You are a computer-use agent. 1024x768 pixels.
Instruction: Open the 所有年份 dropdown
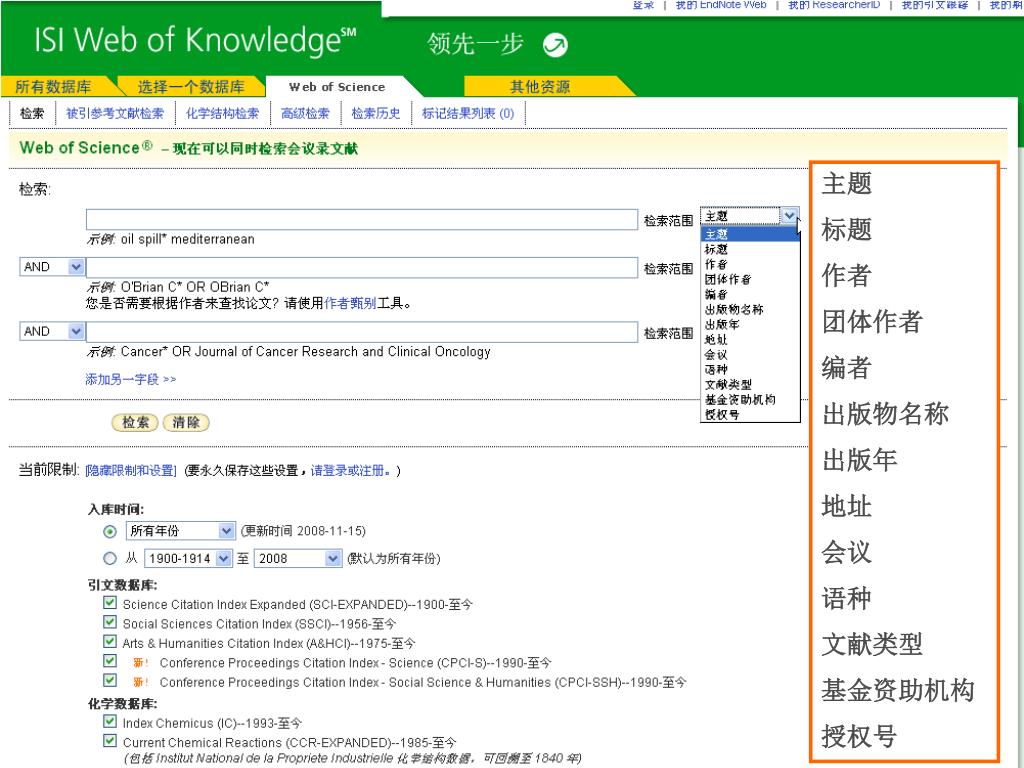(180, 531)
